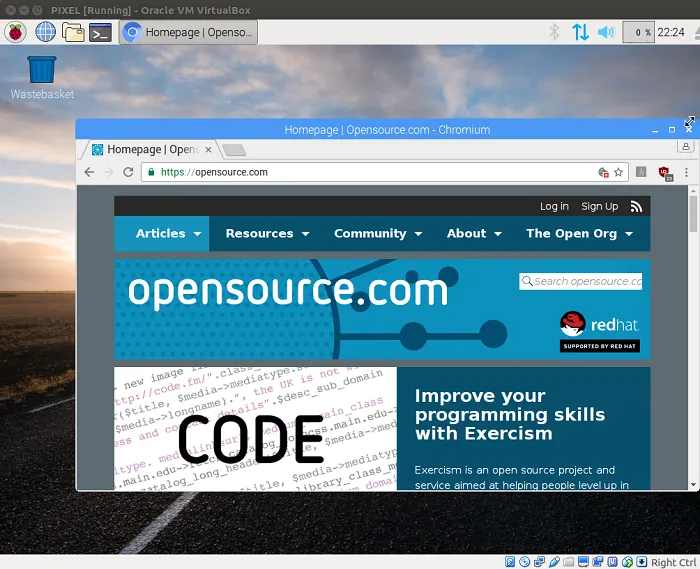The image size is (700, 569).
Task: Open the Wastebasket on the desktop
Action: click(42, 70)
